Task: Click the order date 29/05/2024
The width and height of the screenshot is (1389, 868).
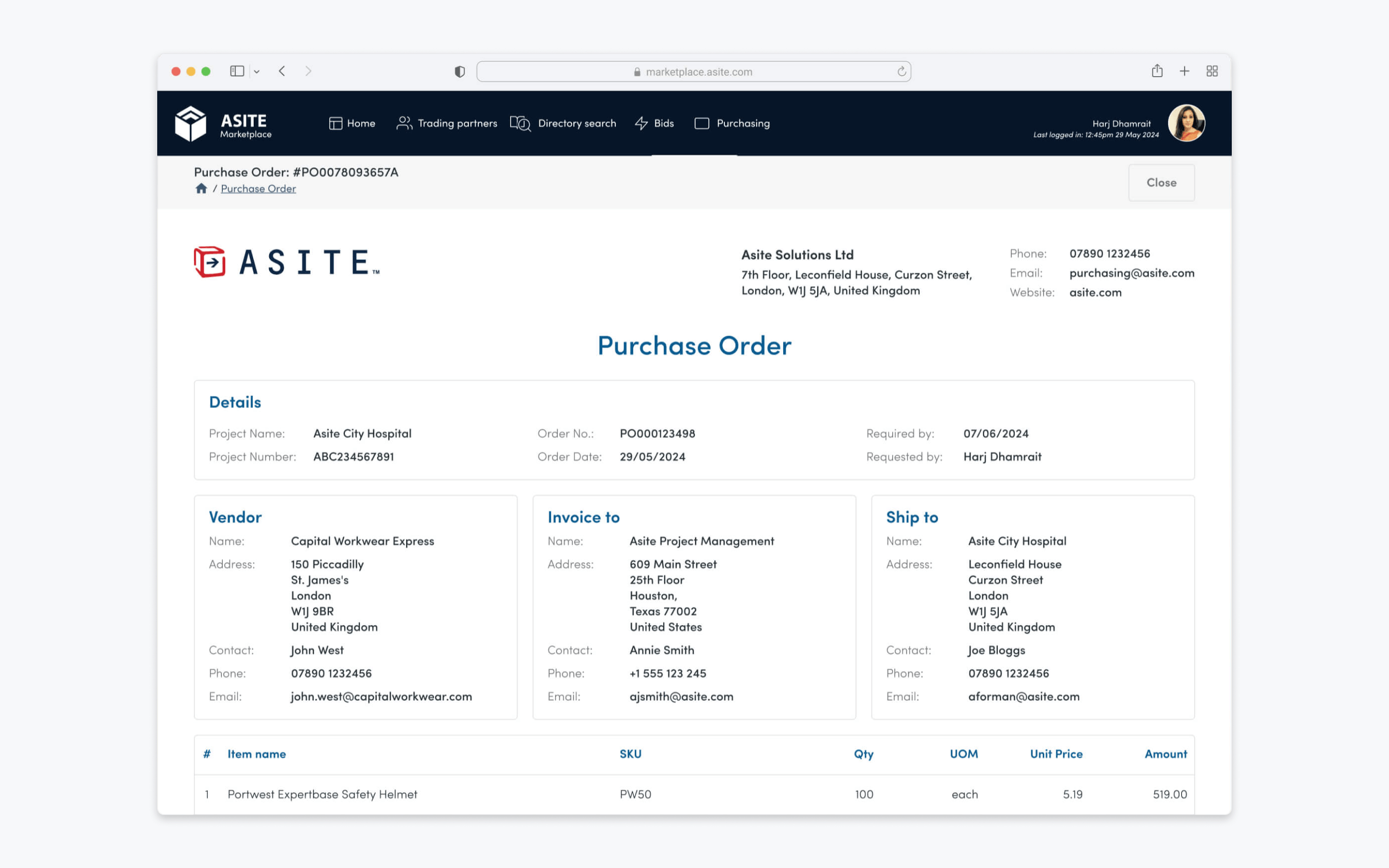Action: [653, 457]
